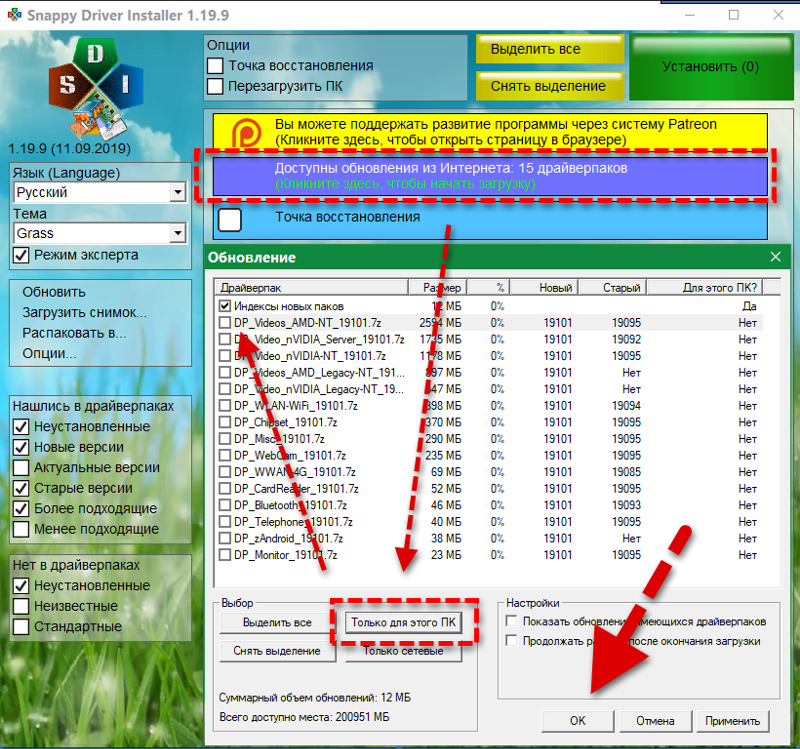
Task: Check DP_CardReader_19101.7z driverpack
Action: (x=224, y=488)
